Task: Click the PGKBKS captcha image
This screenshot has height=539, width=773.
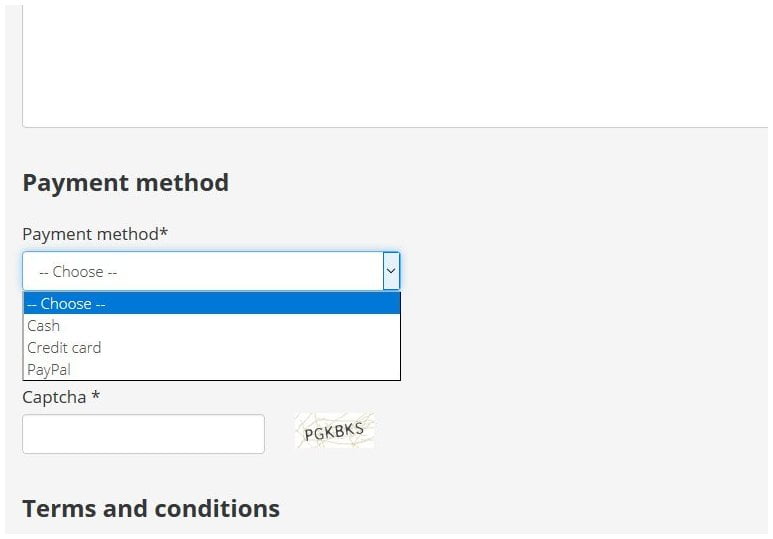Action: pos(335,431)
